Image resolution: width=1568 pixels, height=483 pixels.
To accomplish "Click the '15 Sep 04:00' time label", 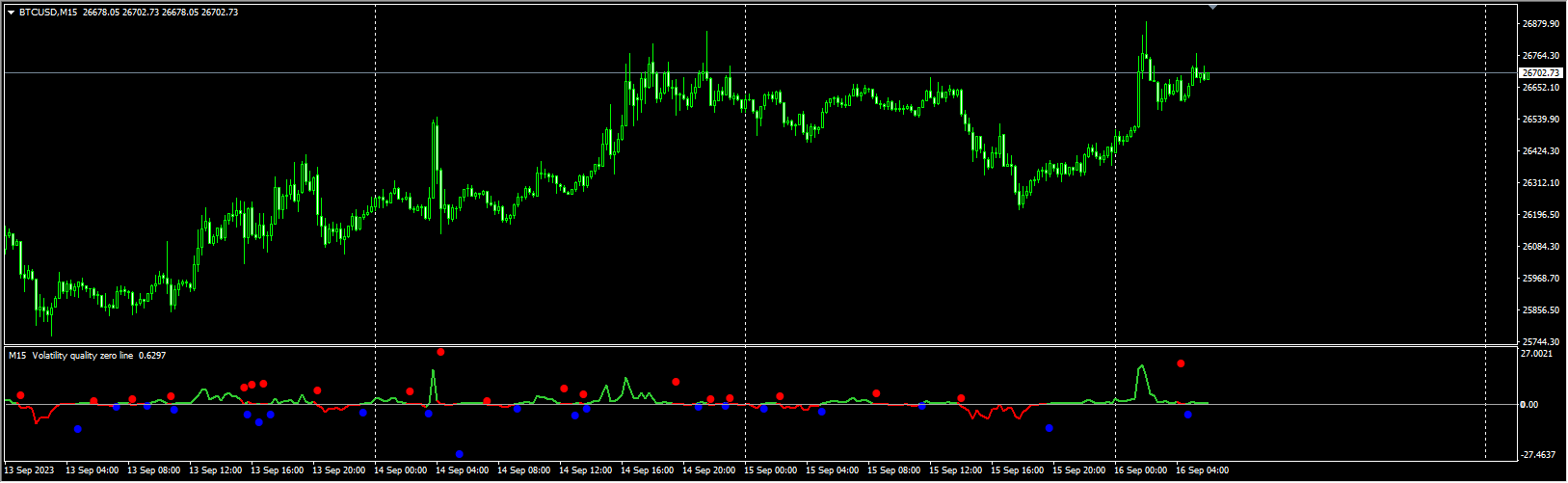I will (x=832, y=470).
